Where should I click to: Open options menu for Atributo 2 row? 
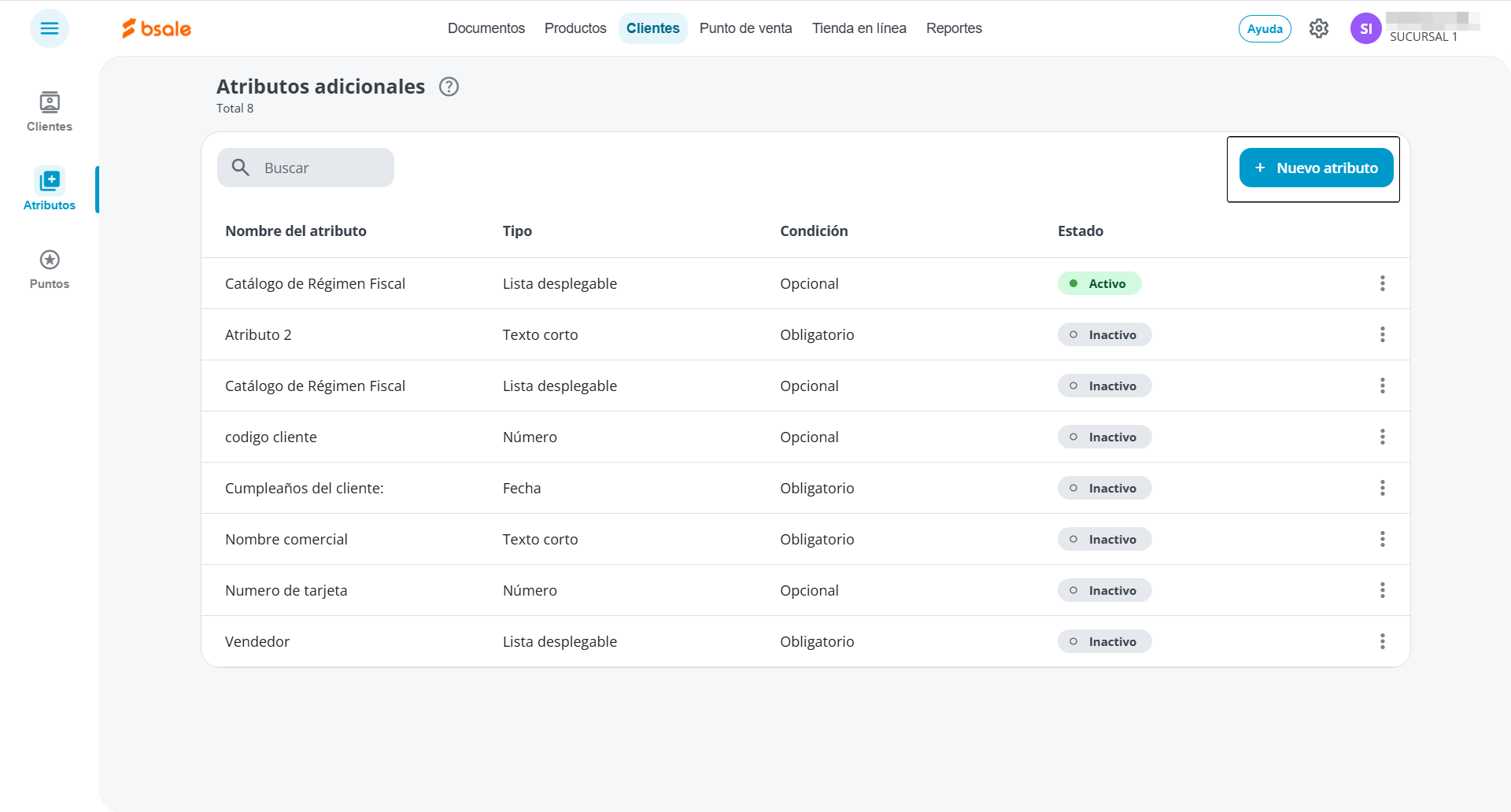click(1383, 334)
